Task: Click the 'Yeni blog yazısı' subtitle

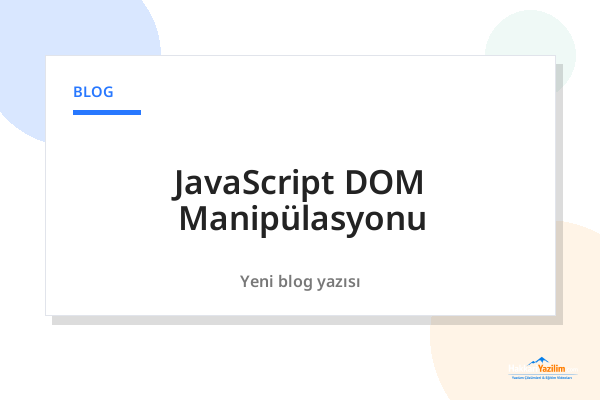Action: tap(300, 282)
